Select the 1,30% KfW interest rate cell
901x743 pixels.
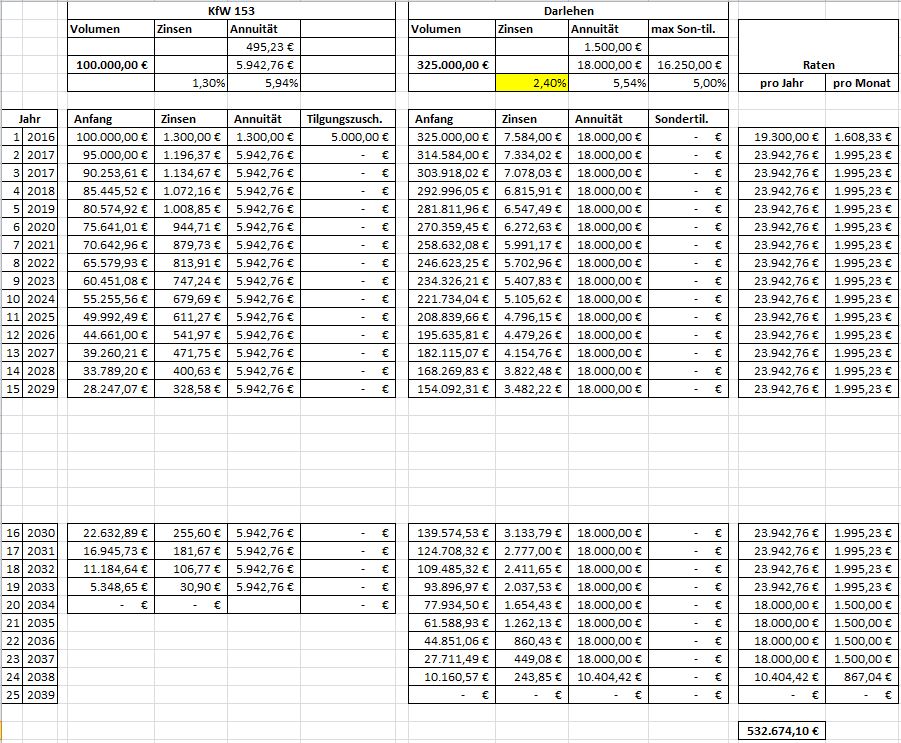[191, 83]
